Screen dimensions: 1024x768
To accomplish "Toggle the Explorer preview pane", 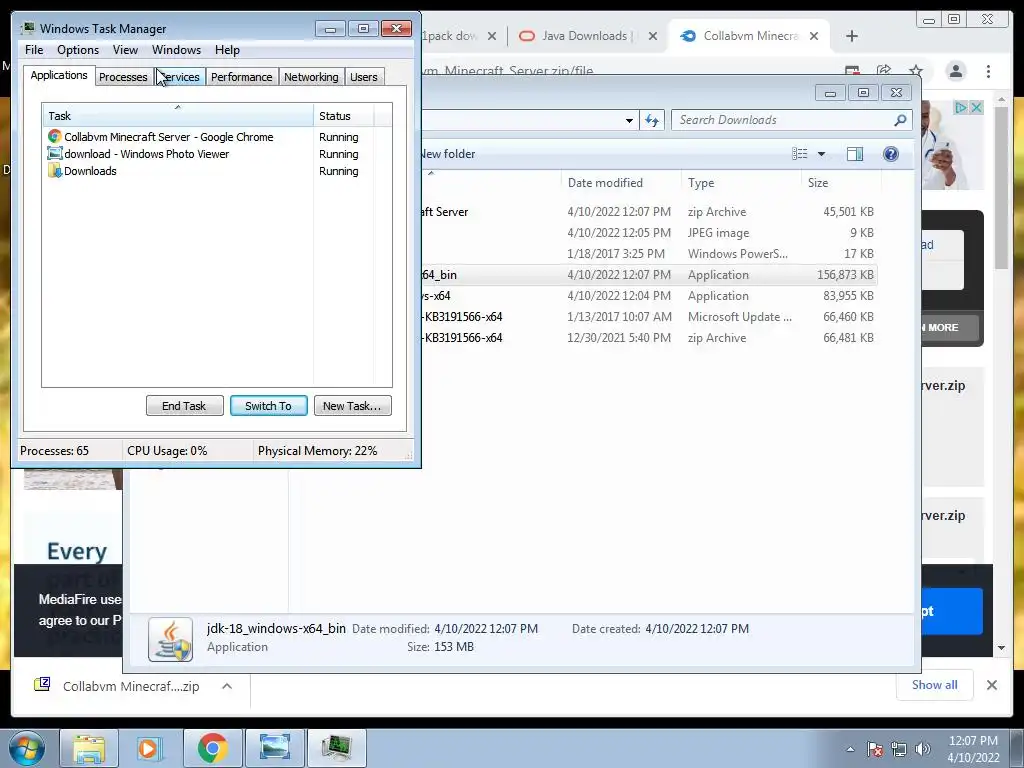I will pos(855,154).
